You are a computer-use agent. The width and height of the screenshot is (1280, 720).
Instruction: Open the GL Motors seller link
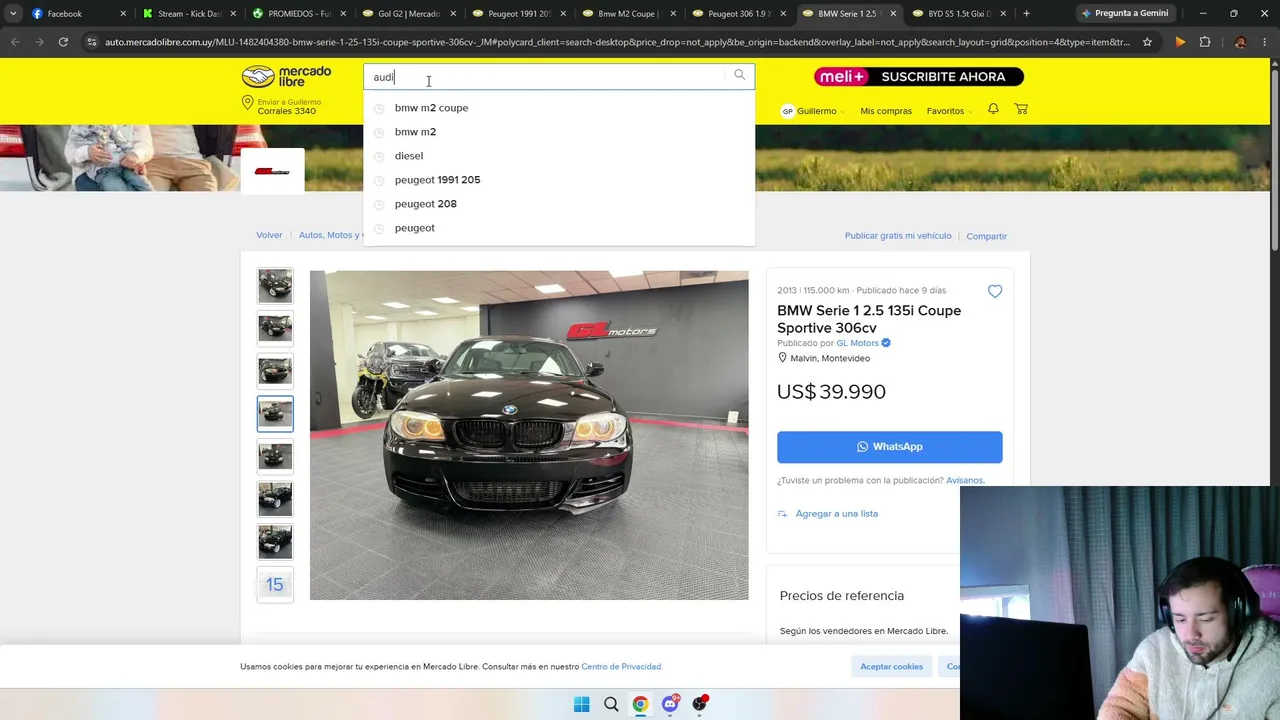click(857, 343)
